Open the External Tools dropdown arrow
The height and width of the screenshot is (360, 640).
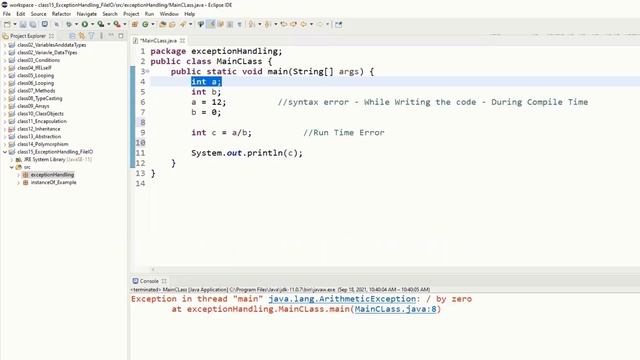coord(125,24)
